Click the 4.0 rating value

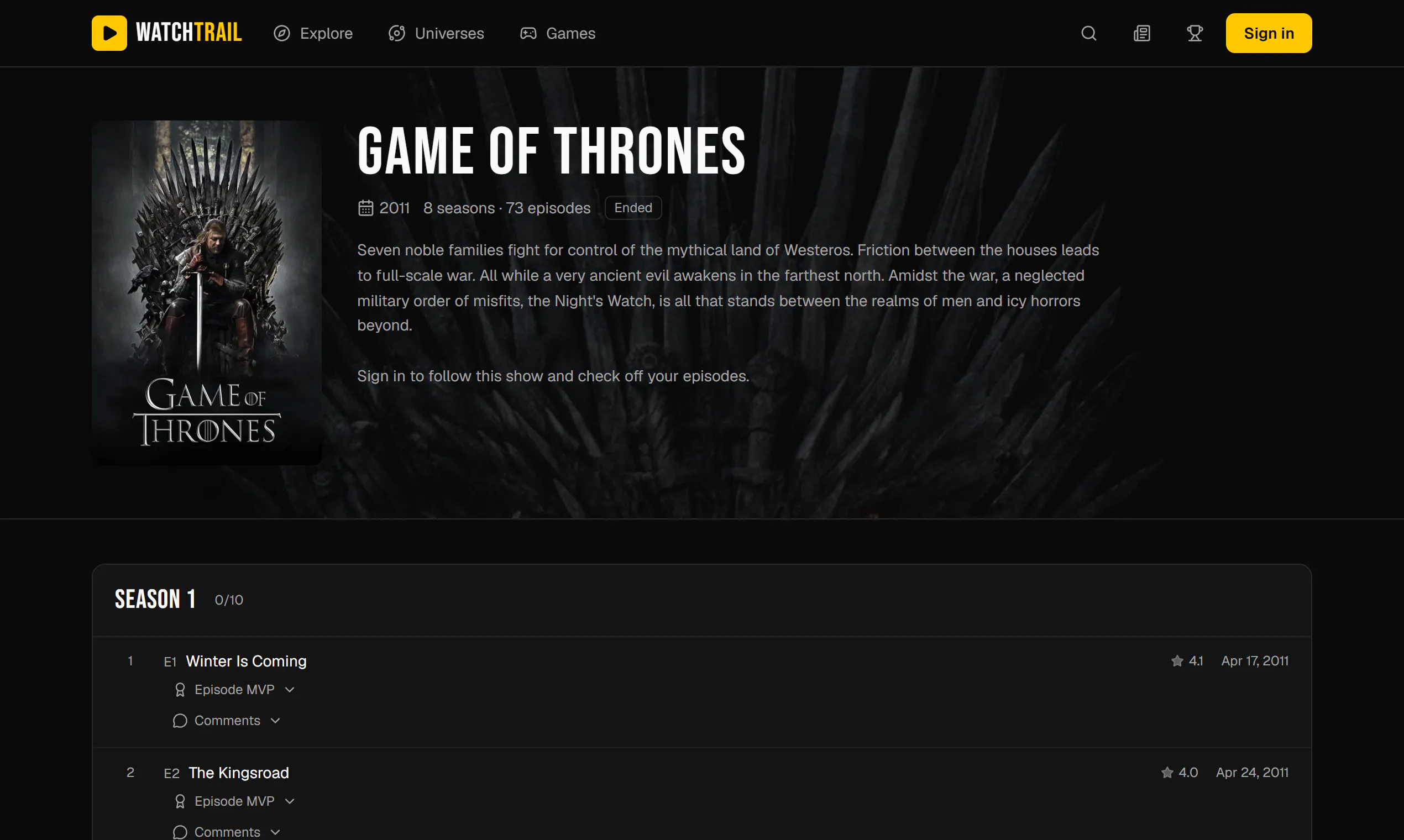(1188, 772)
